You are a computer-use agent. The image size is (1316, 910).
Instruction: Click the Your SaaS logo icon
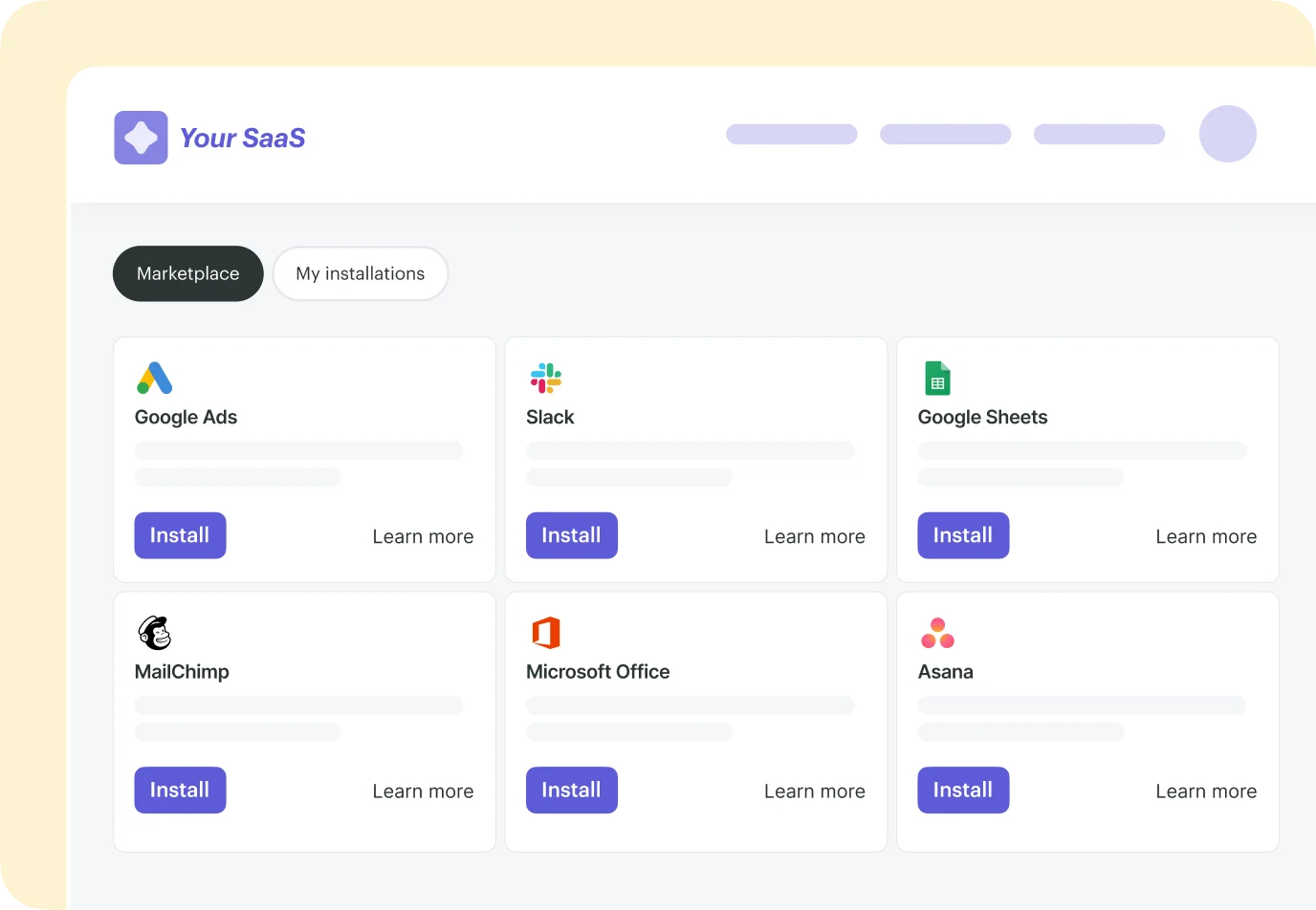point(141,138)
